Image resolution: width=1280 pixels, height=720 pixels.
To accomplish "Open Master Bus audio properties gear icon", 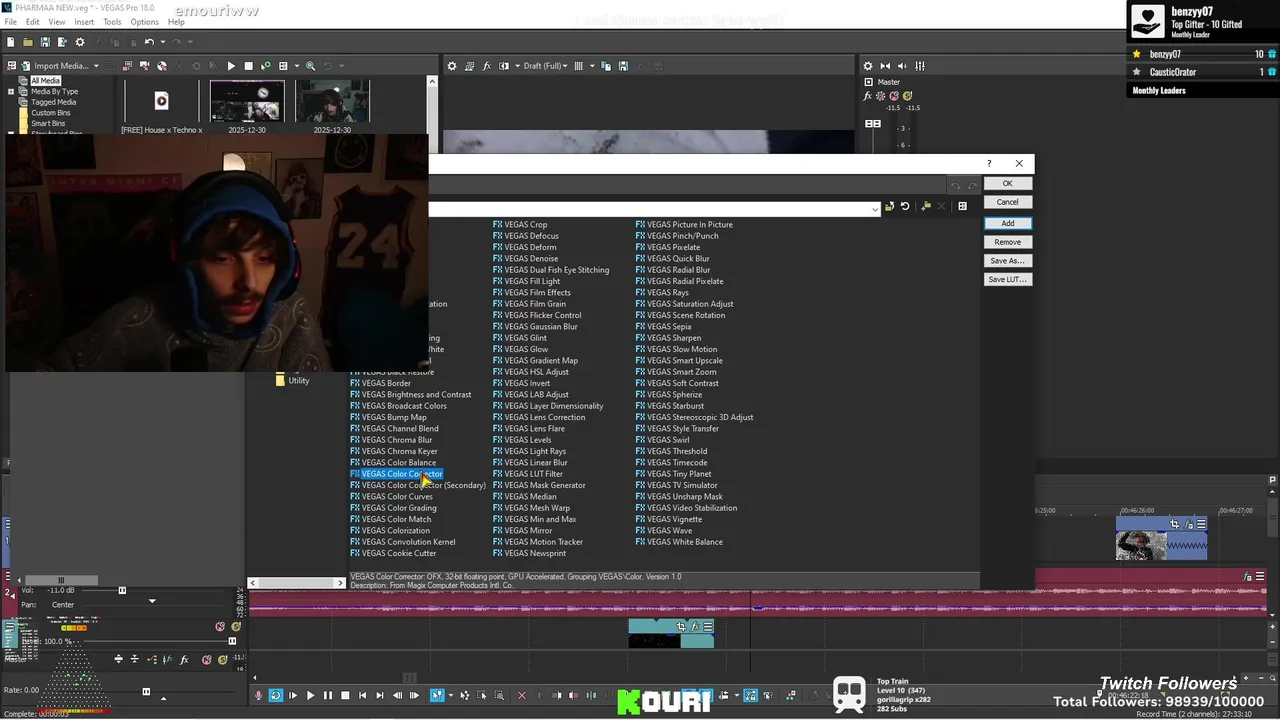I will (x=868, y=66).
